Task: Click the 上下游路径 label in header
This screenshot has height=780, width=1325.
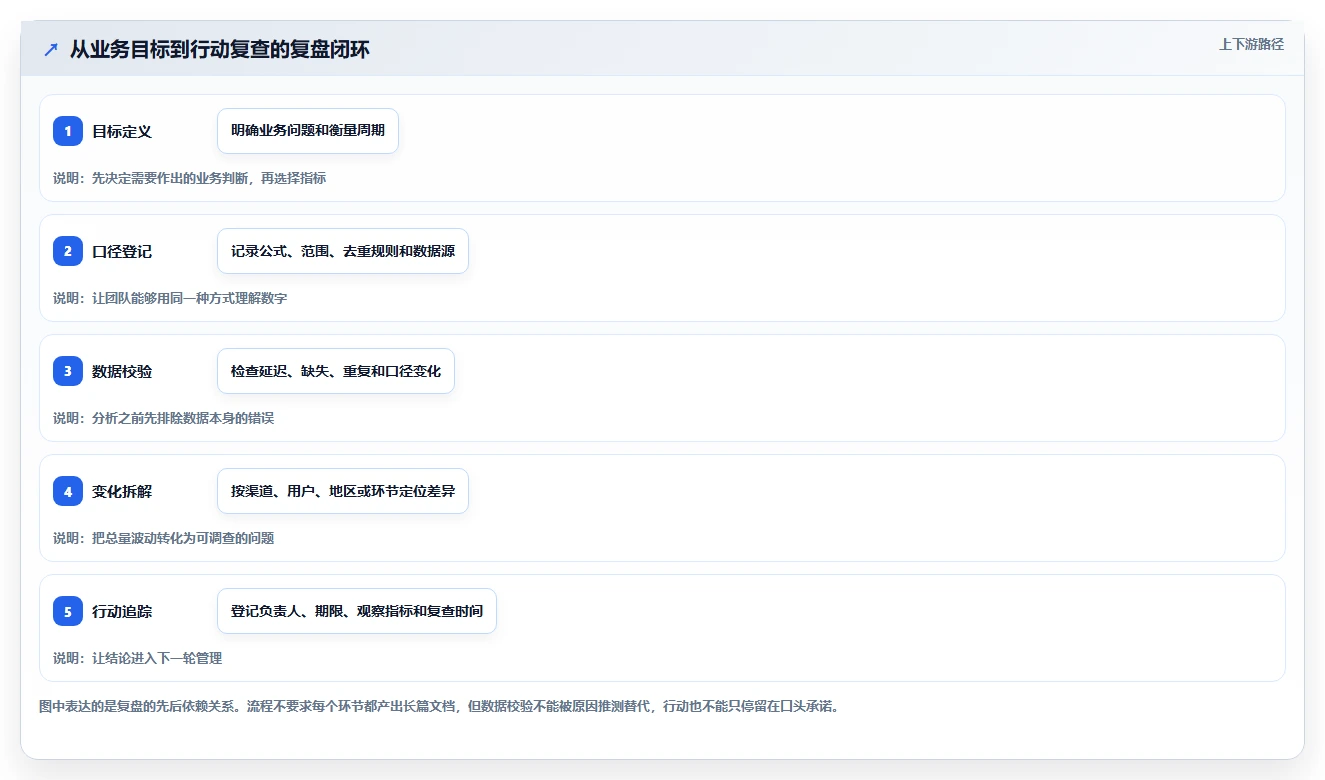Action: click(1251, 44)
